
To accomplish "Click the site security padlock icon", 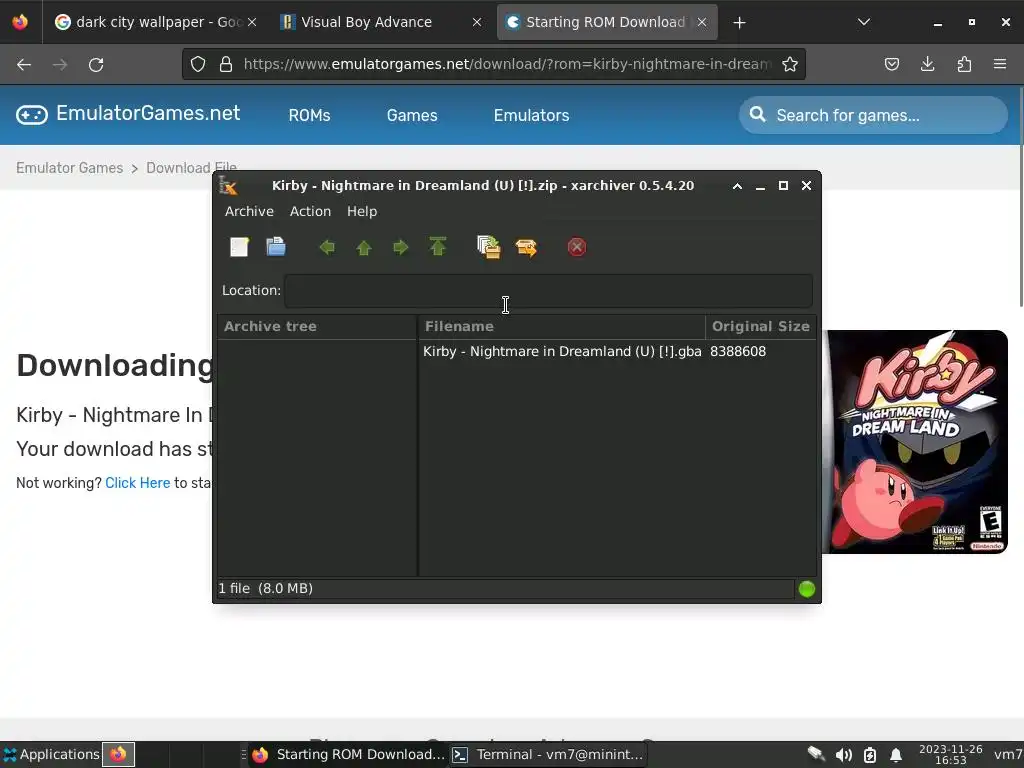I will (226, 64).
